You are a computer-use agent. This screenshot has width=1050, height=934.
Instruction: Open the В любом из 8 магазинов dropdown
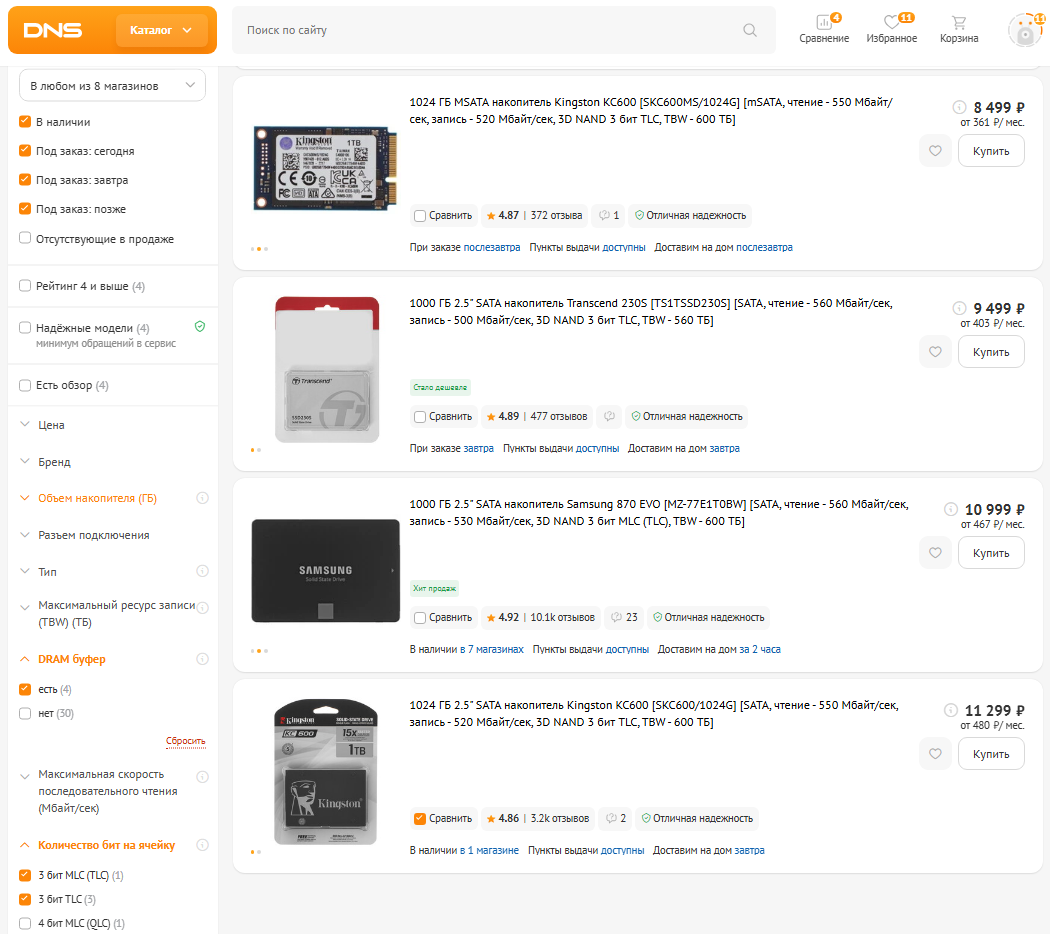[x=112, y=86]
